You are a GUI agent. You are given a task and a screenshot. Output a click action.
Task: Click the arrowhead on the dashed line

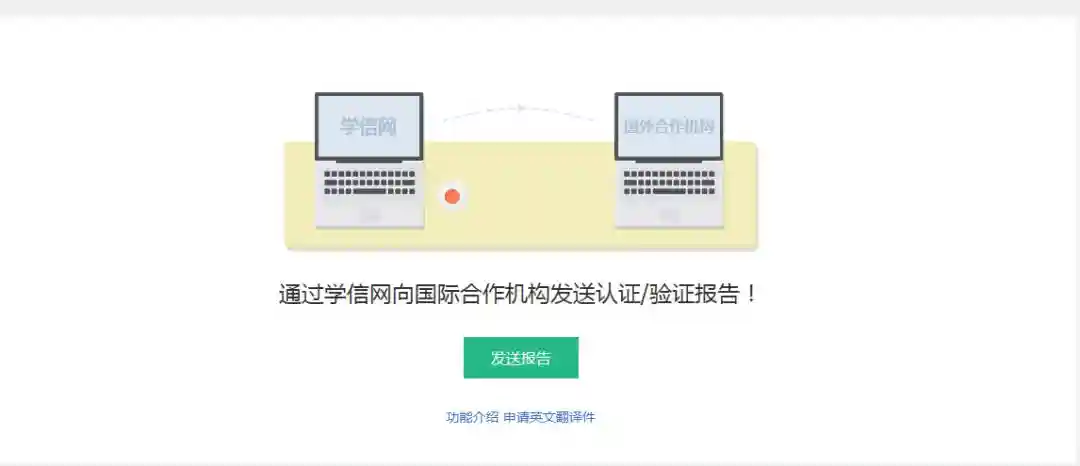click(523, 107)
